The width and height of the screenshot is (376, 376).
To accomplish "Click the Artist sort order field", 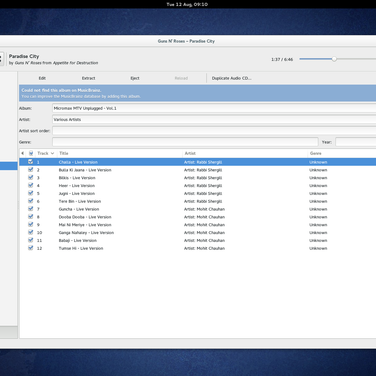I will 214,131.
